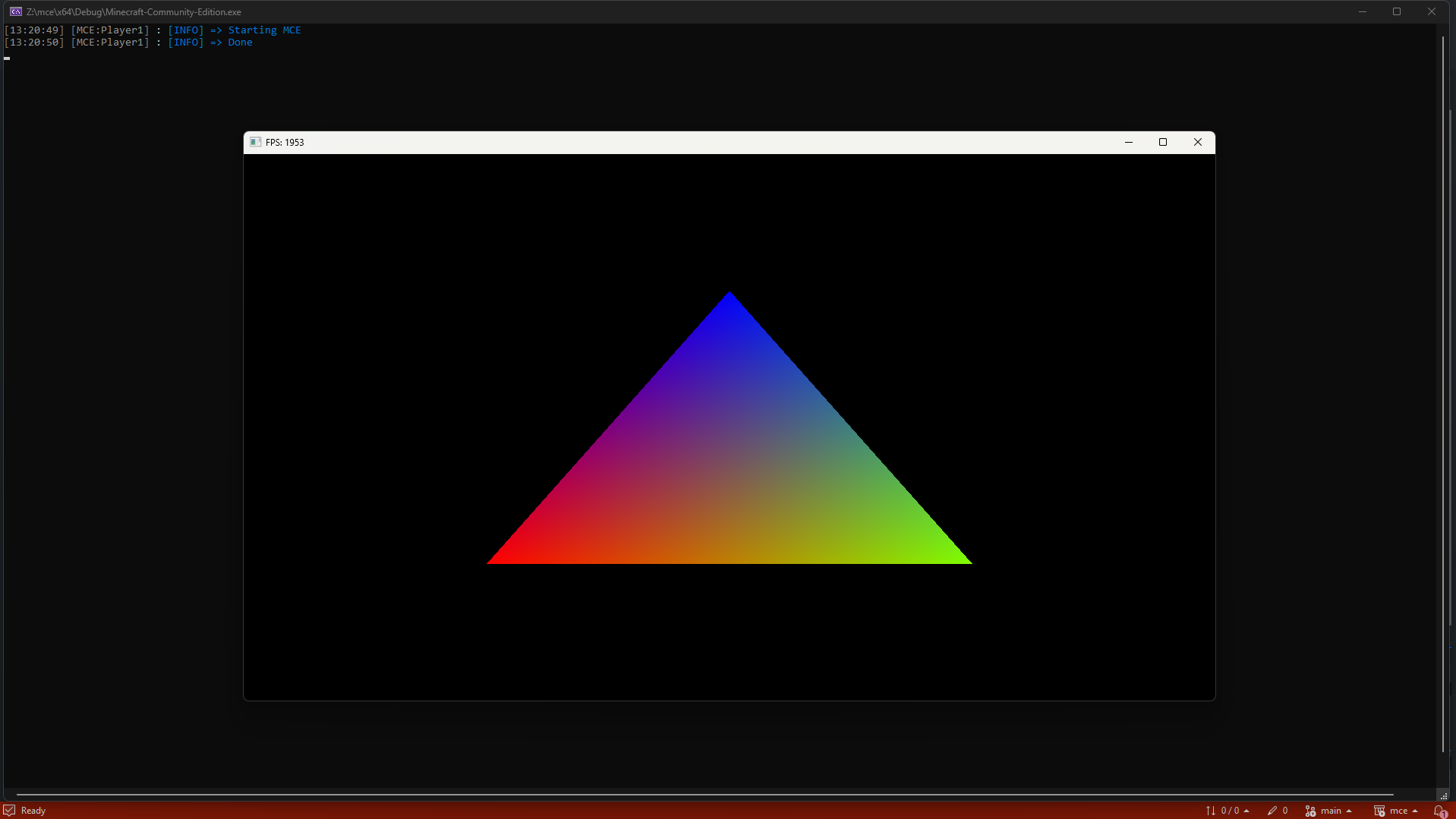Image resolution: width=1456 pixels, height=819 pixels.
Task: Click the push/pull arrows icon
Action: pyautogui.click(x=1211, y=811)
